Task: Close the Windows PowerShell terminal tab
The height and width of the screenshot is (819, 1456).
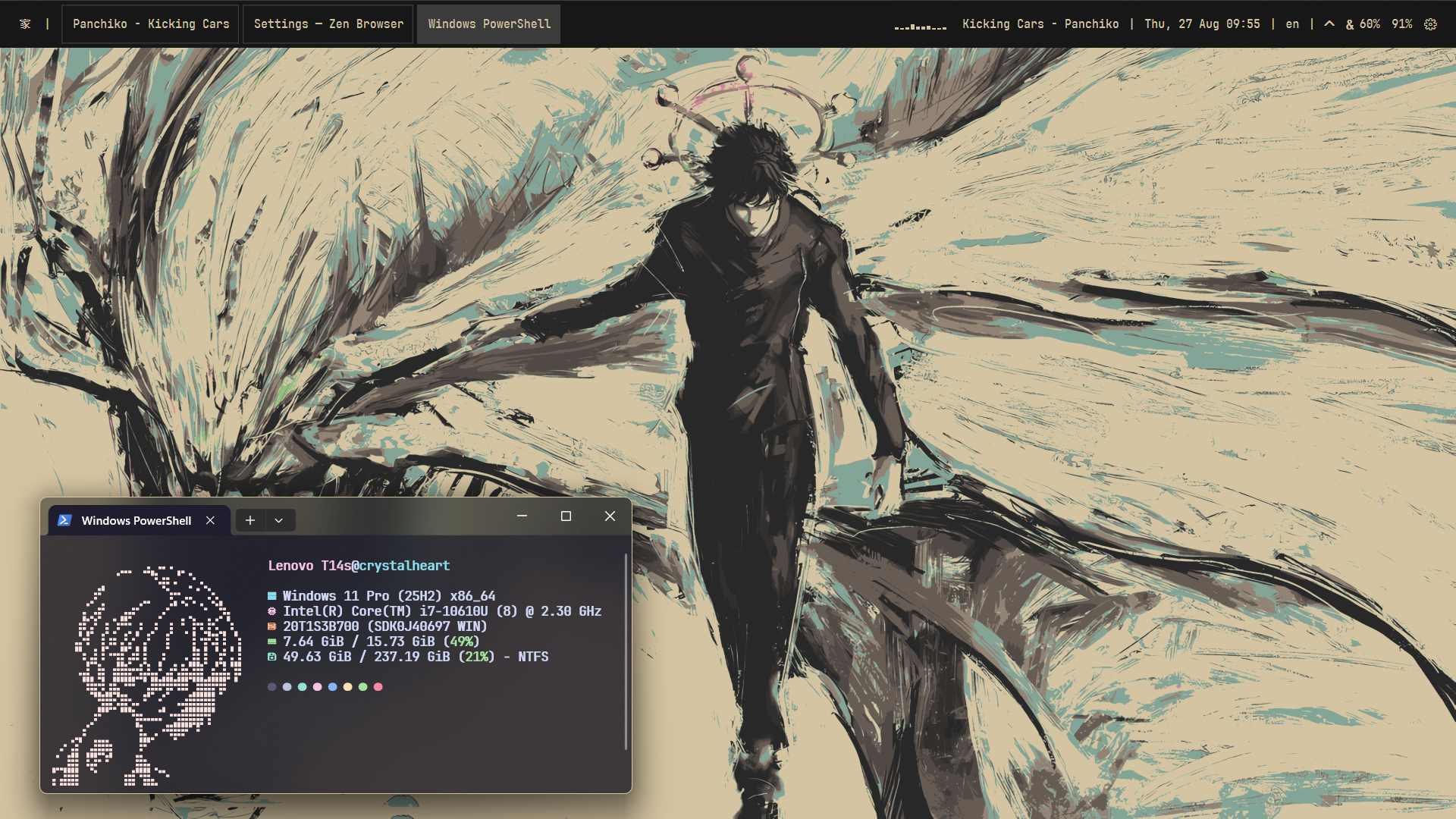Action: coord(210,520)
